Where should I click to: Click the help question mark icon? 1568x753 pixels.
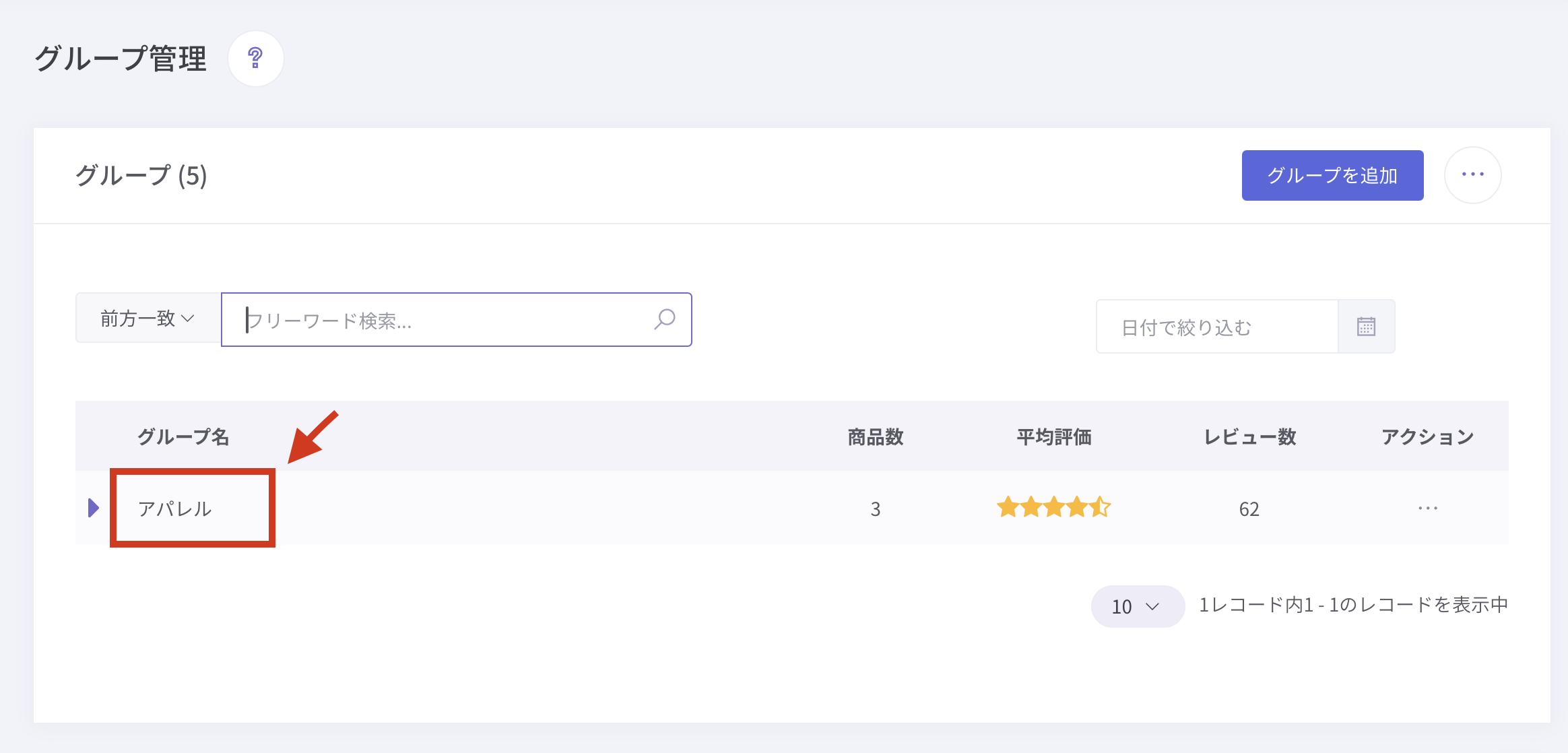click(x=255, y=59)
